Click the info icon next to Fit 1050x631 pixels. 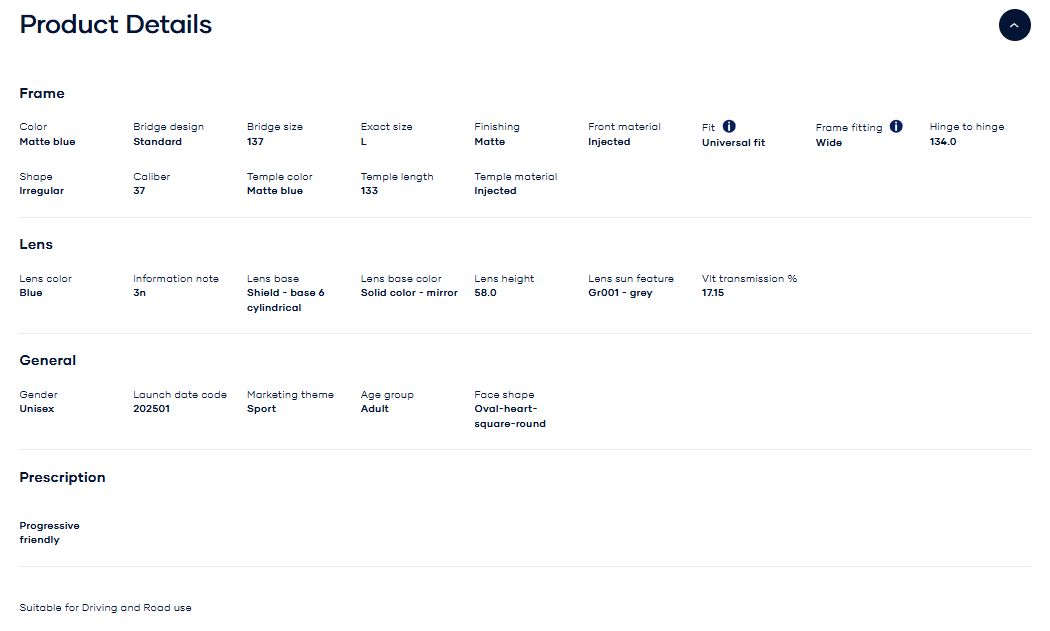click(x=729, y=126)
